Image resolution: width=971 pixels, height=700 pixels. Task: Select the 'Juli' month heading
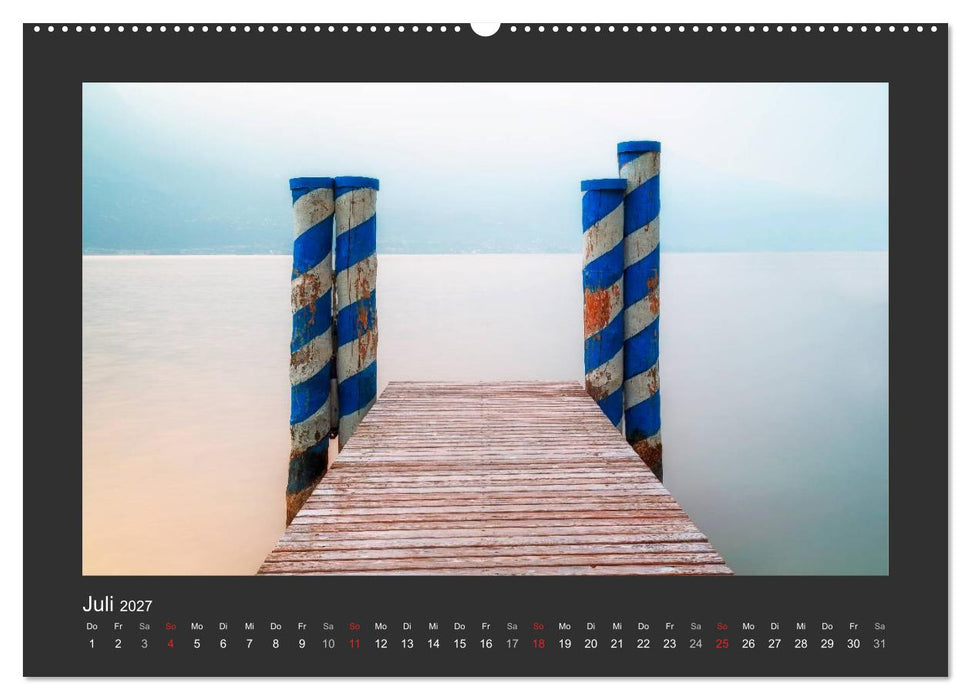(x=98, y=604)
